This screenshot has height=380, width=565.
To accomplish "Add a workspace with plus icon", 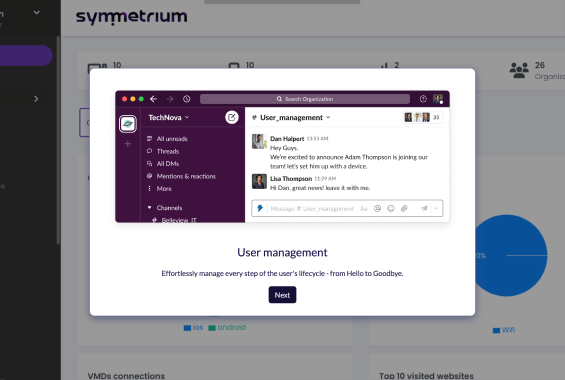I will tap(128, 144).
